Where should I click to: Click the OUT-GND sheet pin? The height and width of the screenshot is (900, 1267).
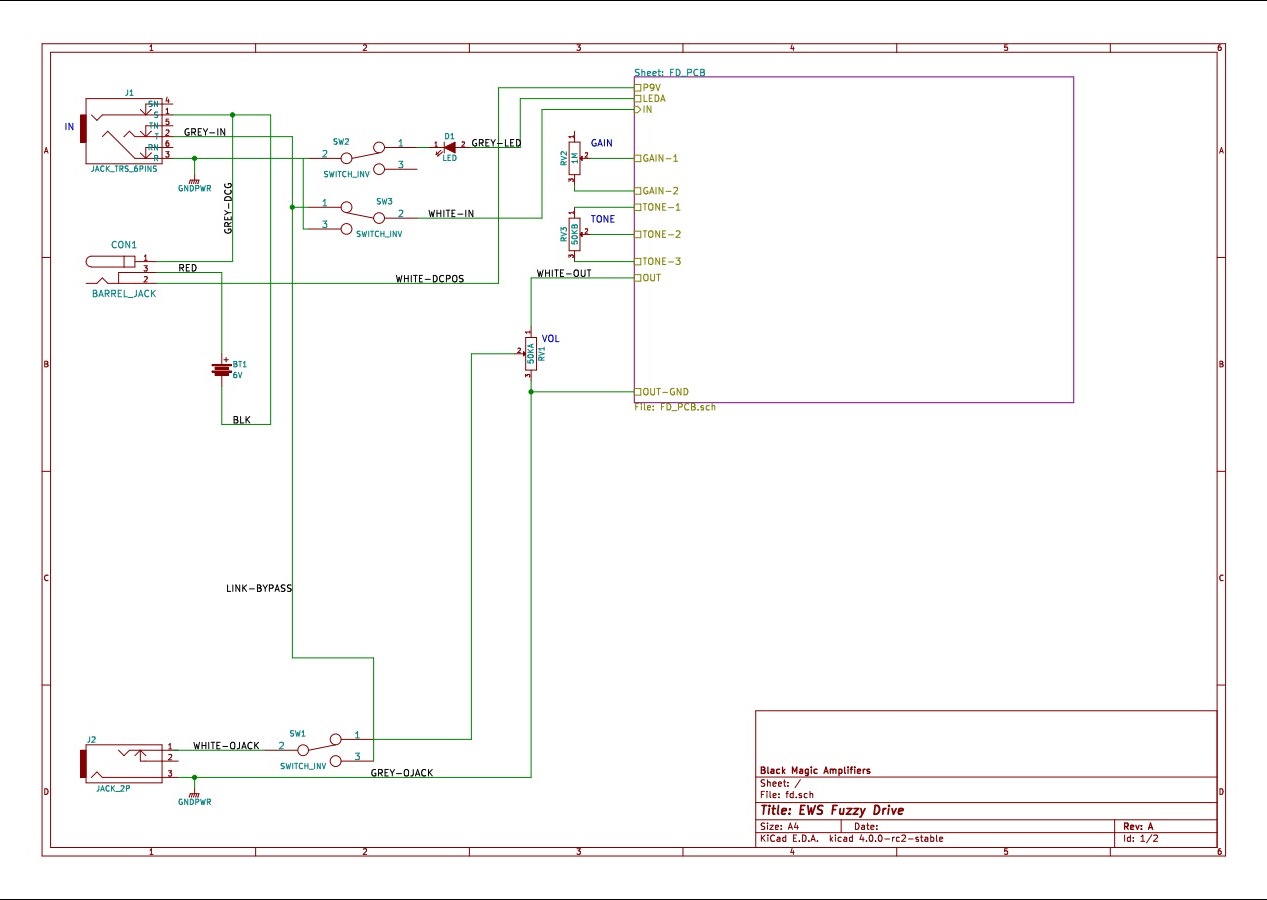coord(663,392)
